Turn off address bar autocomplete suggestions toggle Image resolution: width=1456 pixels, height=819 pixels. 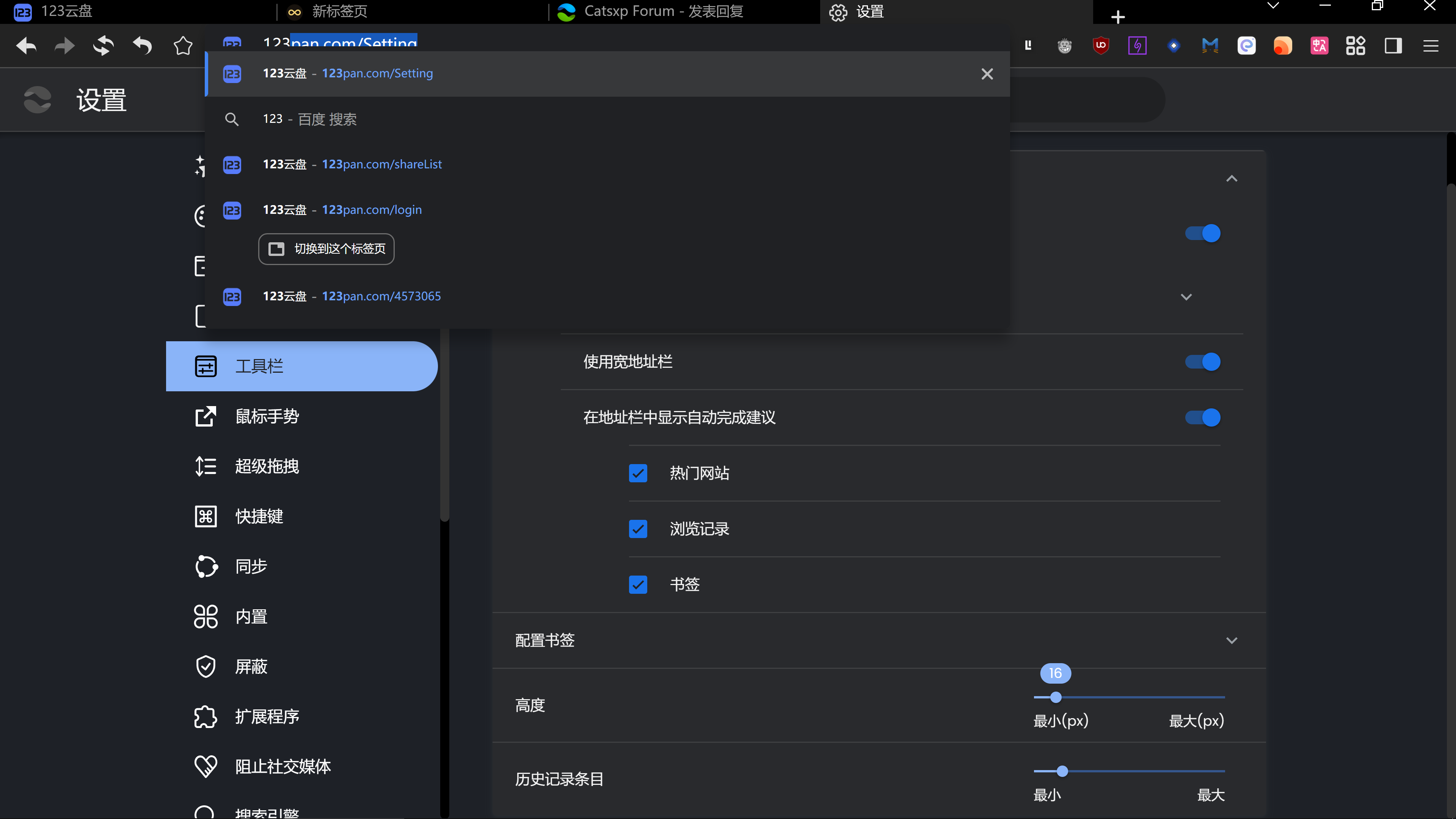pos(1203,418)
